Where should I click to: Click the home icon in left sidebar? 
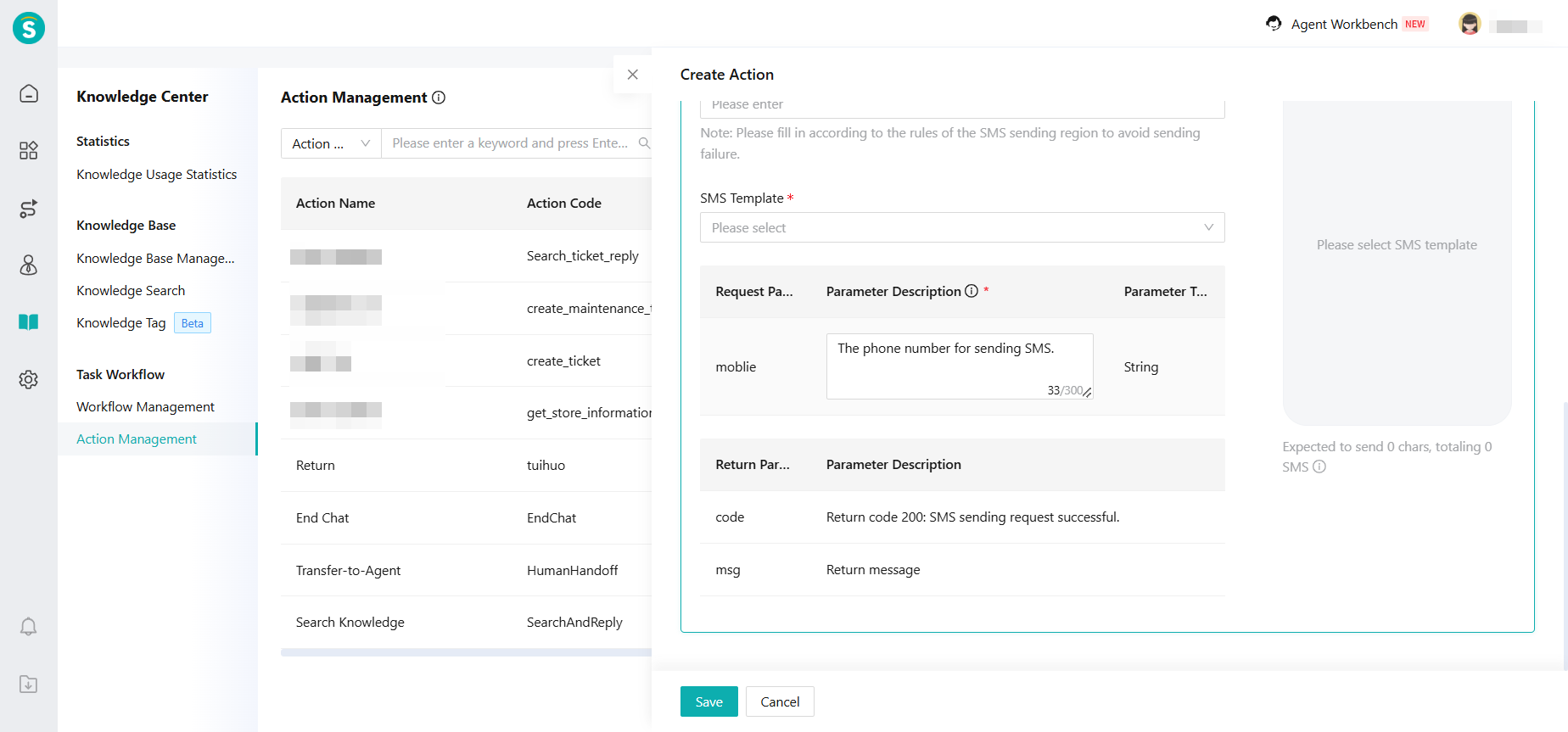29,93
